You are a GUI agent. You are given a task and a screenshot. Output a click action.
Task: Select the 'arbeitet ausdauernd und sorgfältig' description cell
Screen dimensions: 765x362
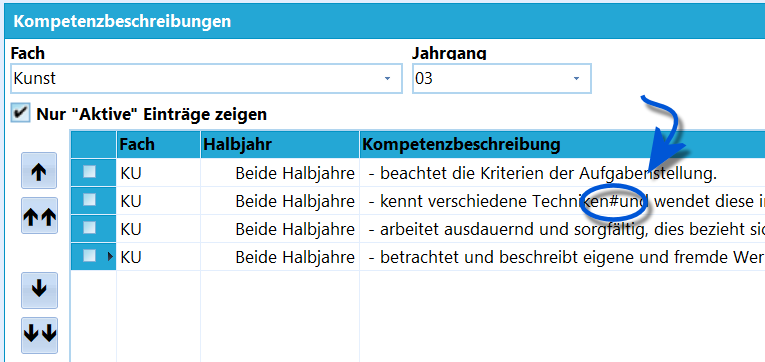[562, 229]
